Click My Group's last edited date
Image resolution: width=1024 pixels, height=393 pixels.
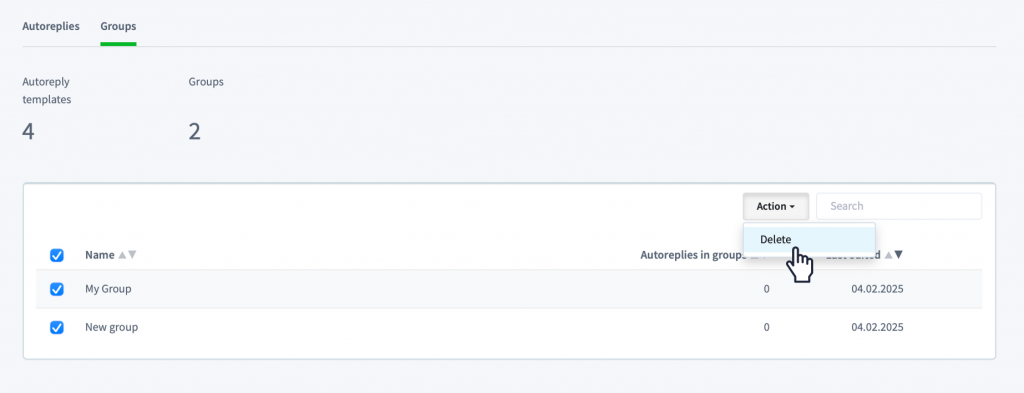877,289
